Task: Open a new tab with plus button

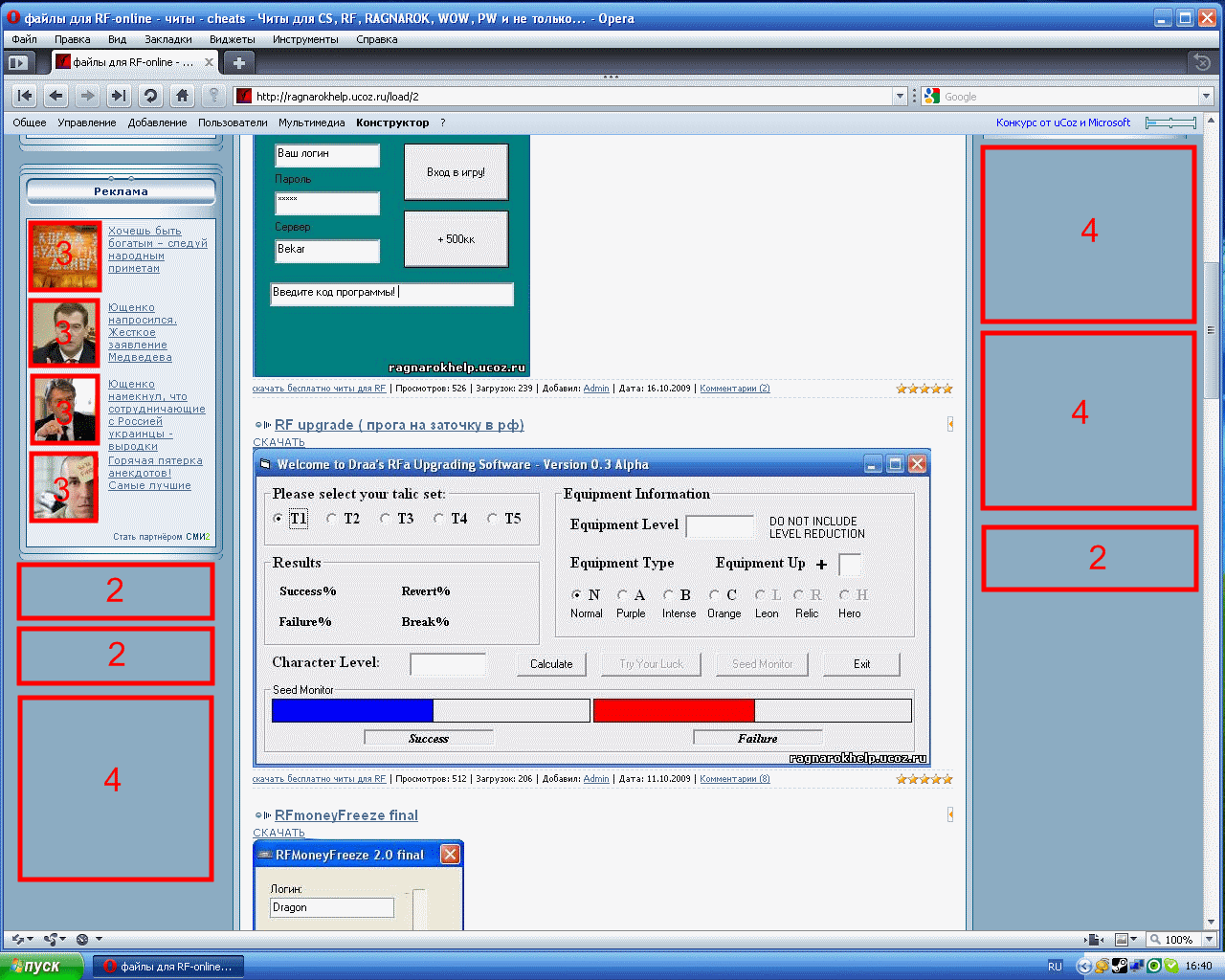Action: click(239, 62)
